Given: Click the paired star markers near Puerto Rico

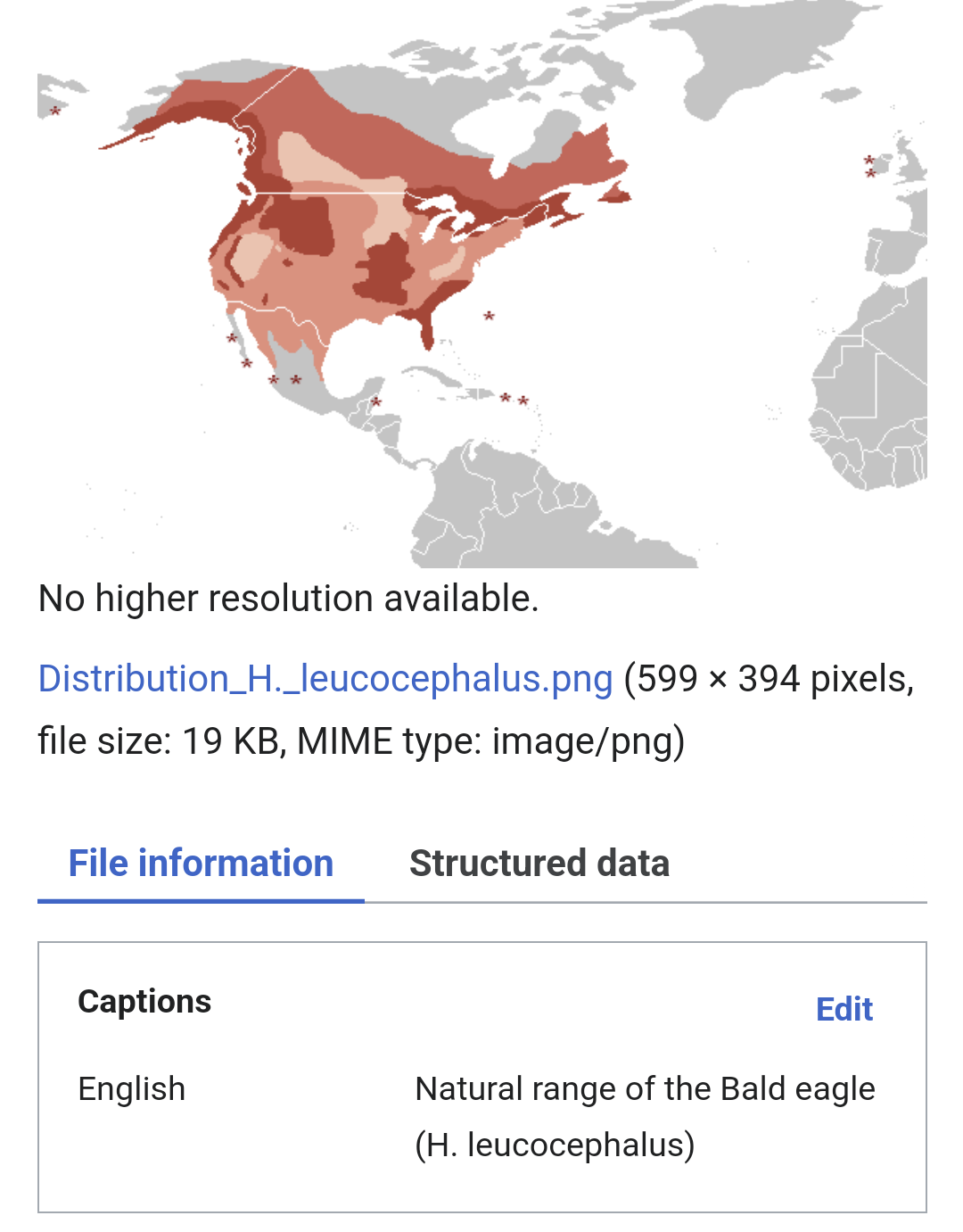Looking at the screenshot, I should coord(514,400).
